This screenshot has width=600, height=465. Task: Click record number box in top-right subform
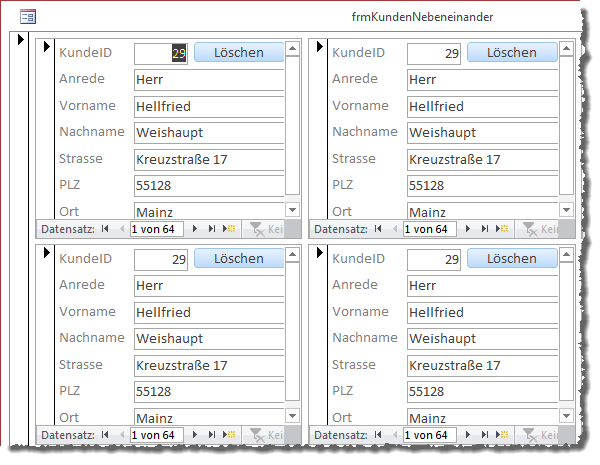point(430,229)
